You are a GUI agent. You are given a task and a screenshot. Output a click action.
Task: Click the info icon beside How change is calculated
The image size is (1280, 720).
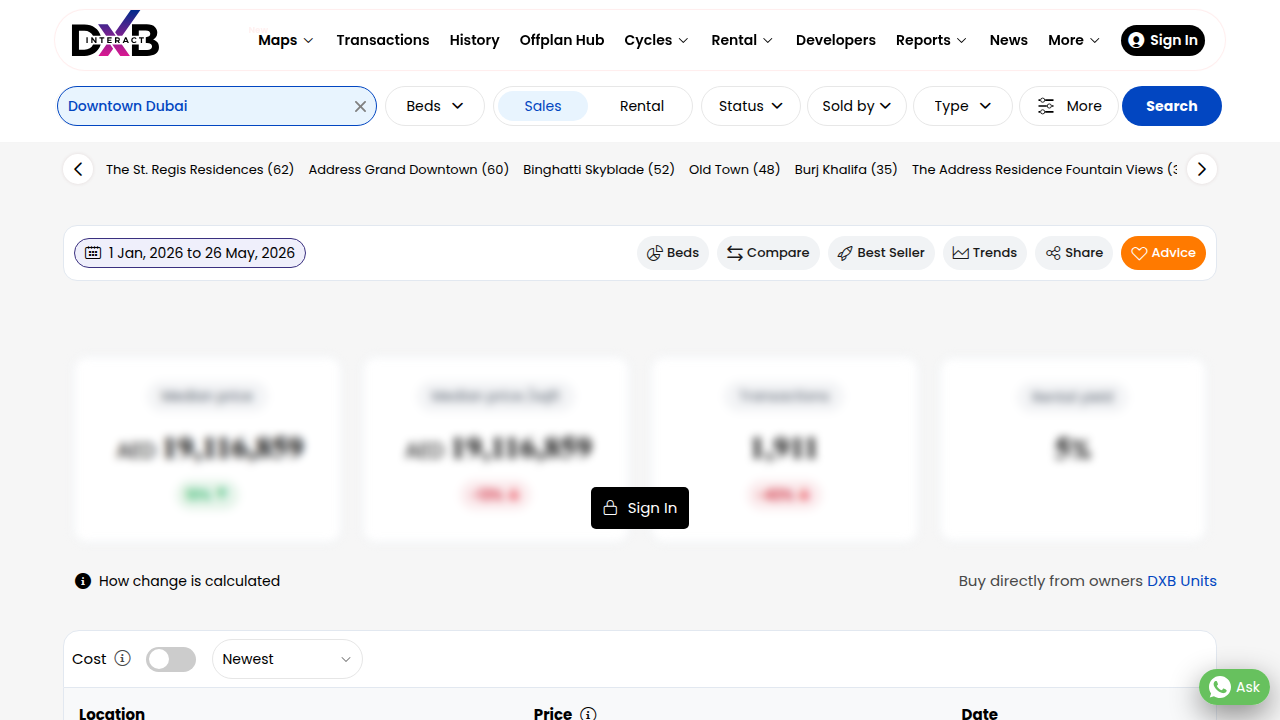[83, 581]
